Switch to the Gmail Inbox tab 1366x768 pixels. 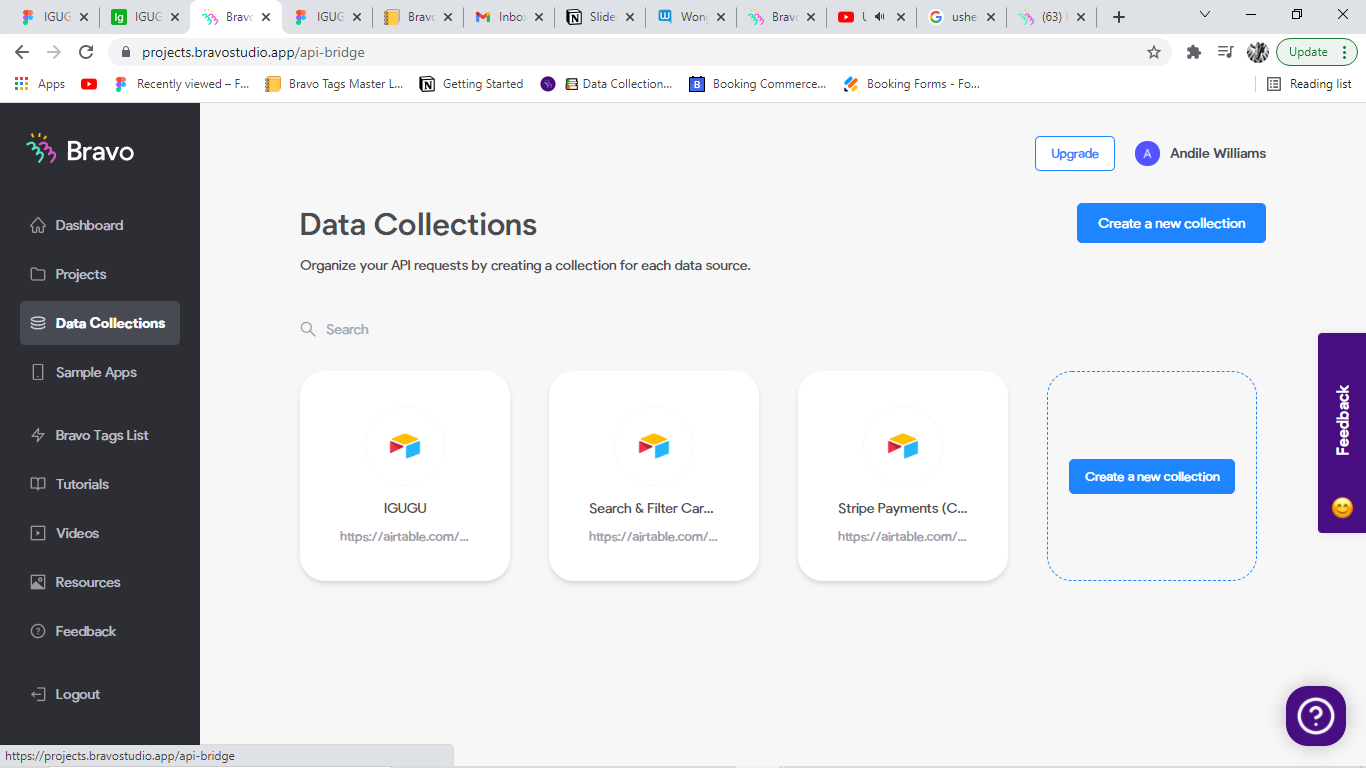(510, 17)
